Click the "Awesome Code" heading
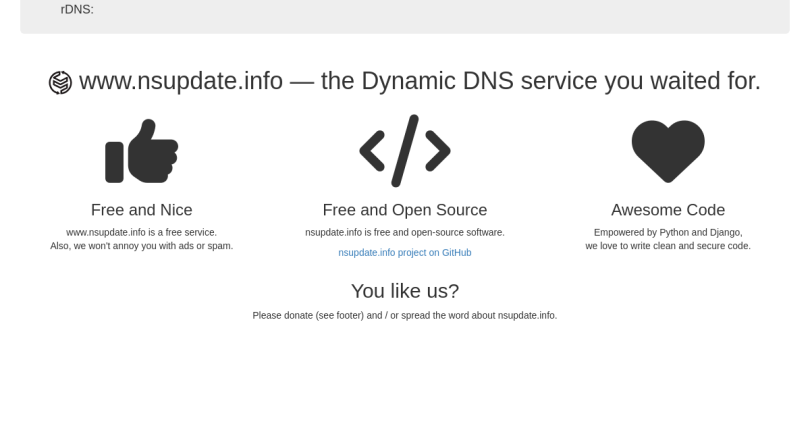Viewport: 810px width, 424px height. tap(668, 210)
